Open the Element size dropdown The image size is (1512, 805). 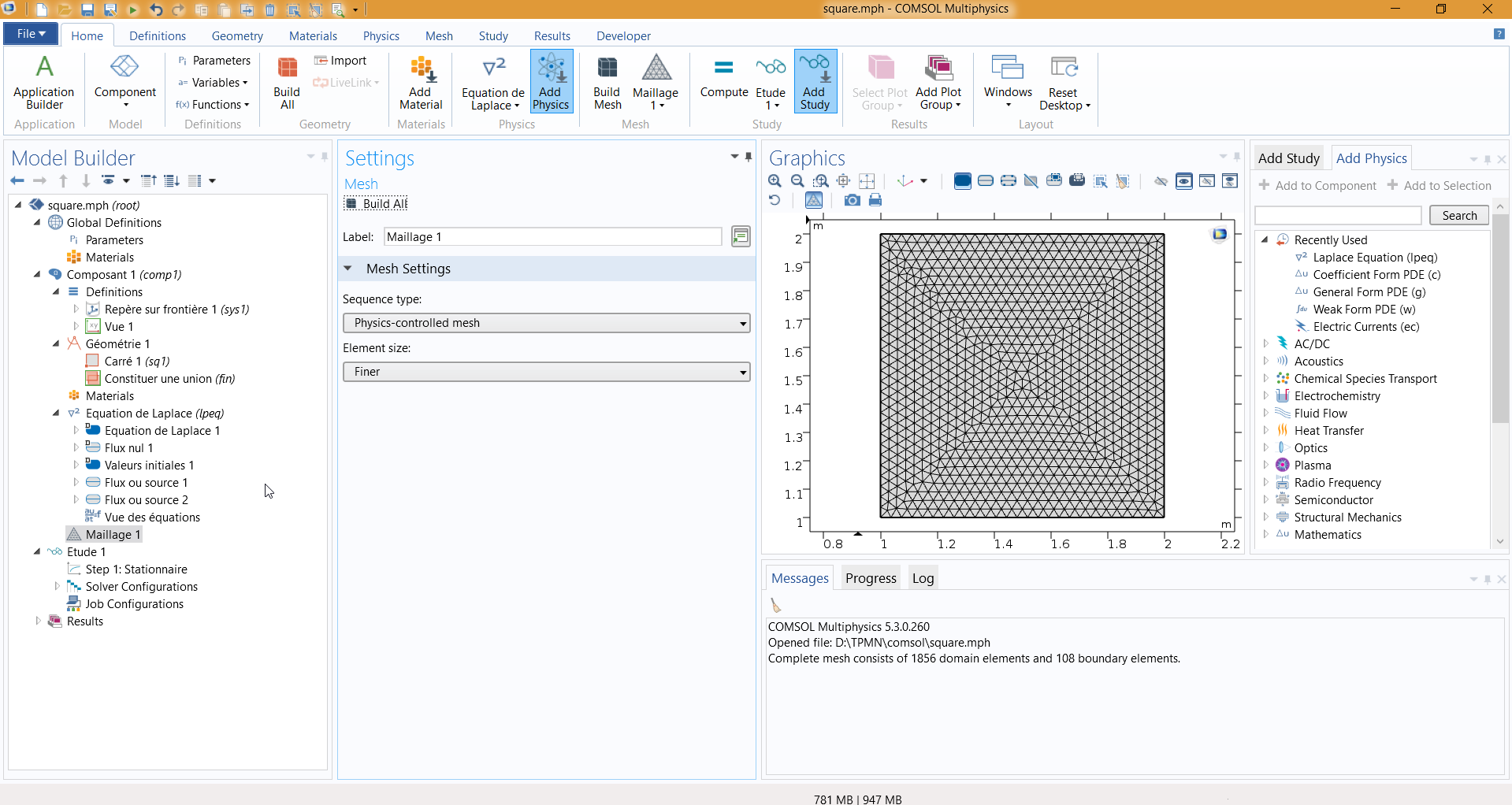546,372
